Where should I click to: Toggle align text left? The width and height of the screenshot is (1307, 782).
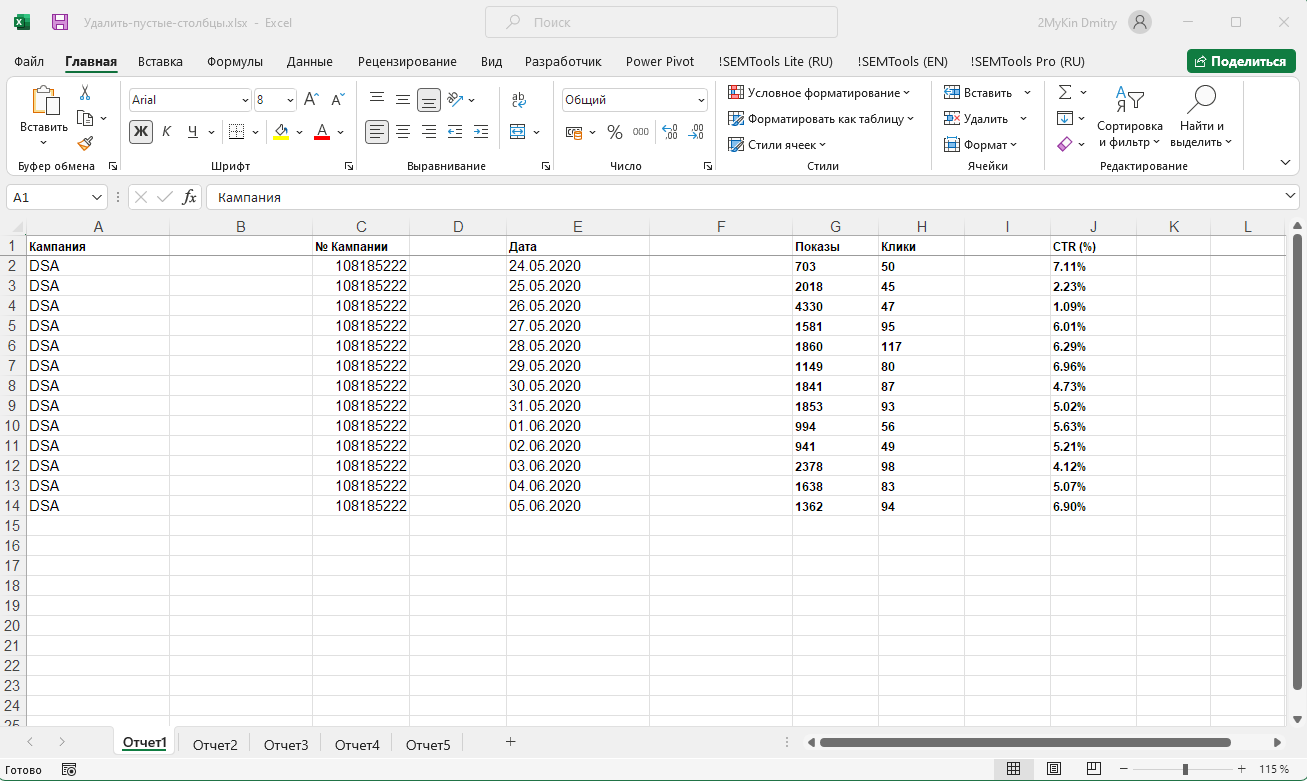point(377,131)
